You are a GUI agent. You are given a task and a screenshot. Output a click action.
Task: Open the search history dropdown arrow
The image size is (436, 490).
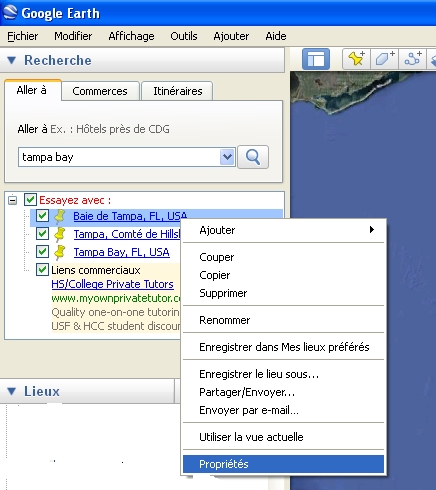click(x=227, y=157)
